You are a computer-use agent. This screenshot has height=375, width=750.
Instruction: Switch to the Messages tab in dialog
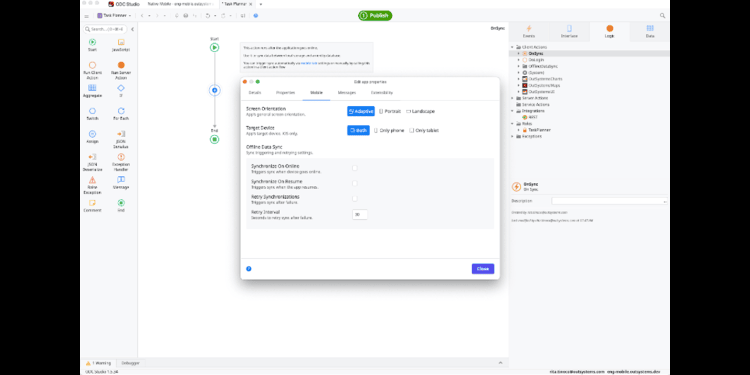pyautogui.click(x=347, y=92)
